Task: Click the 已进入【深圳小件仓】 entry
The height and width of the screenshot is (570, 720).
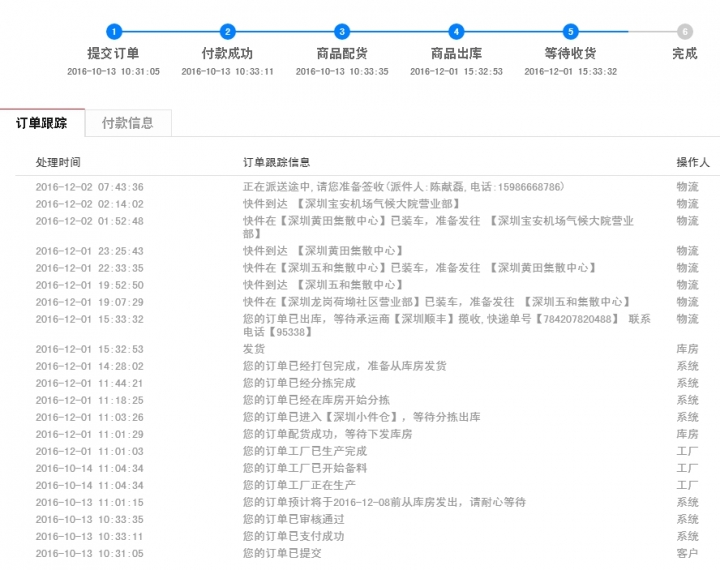Action: (x=362, y=417)
